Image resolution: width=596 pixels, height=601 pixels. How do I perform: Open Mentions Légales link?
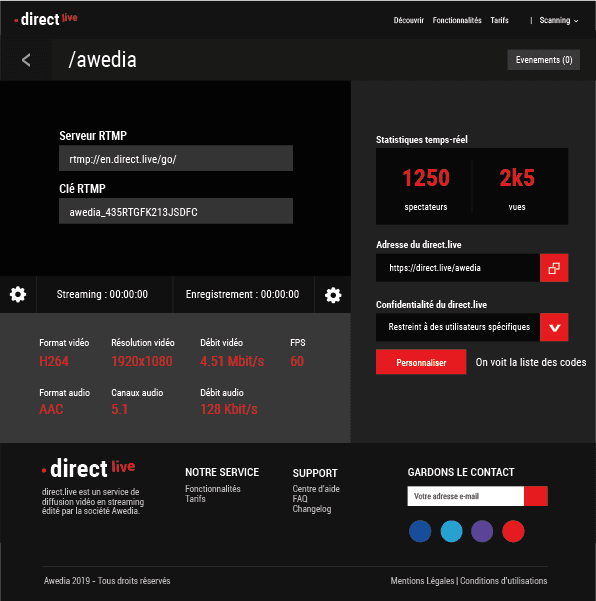(x=422, y=581)
